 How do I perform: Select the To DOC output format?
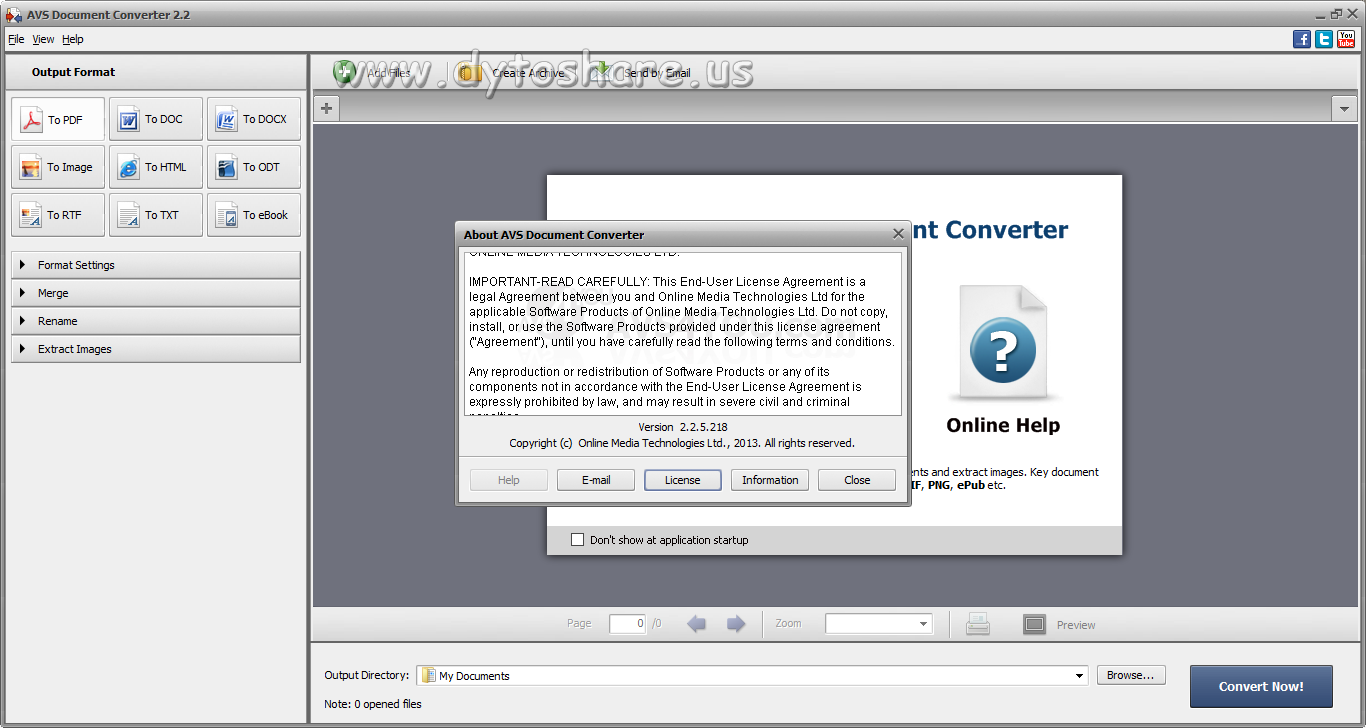click(x=155, y=118)
